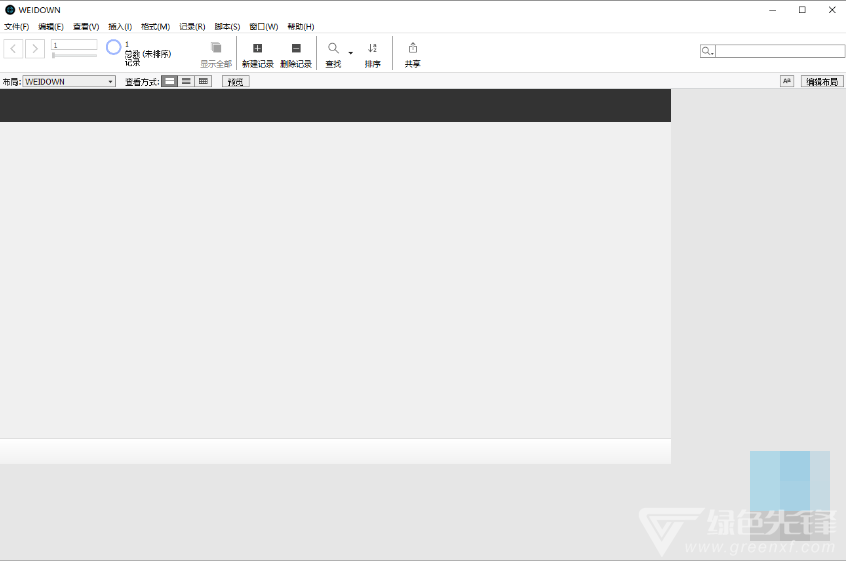Image resolution: width=846 pixels, height=561 pixels.
Task: Open the 插入(I) menu
Action: pos(120,26)
